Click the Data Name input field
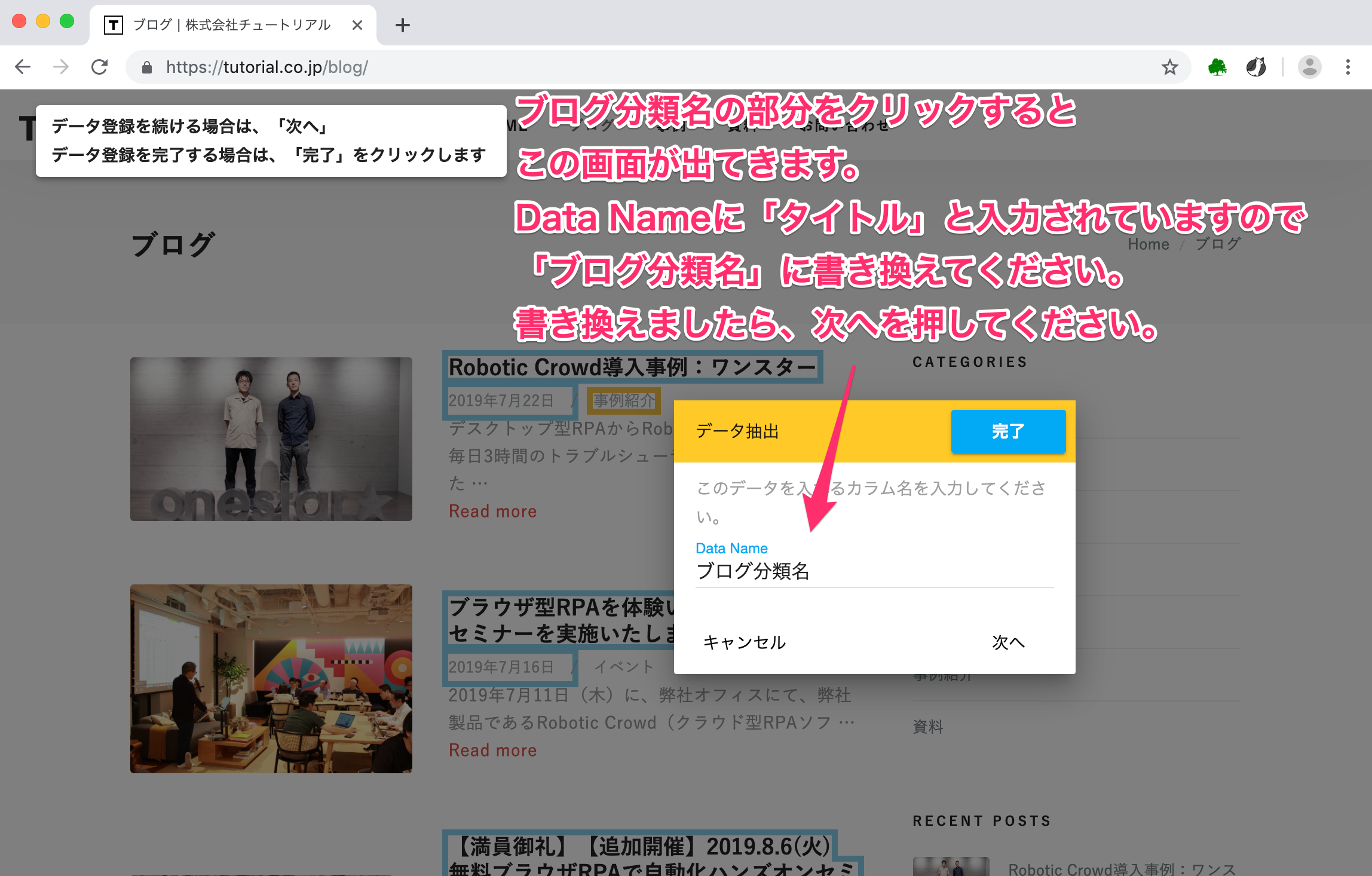1372x876 pixels. click(874, 571)
